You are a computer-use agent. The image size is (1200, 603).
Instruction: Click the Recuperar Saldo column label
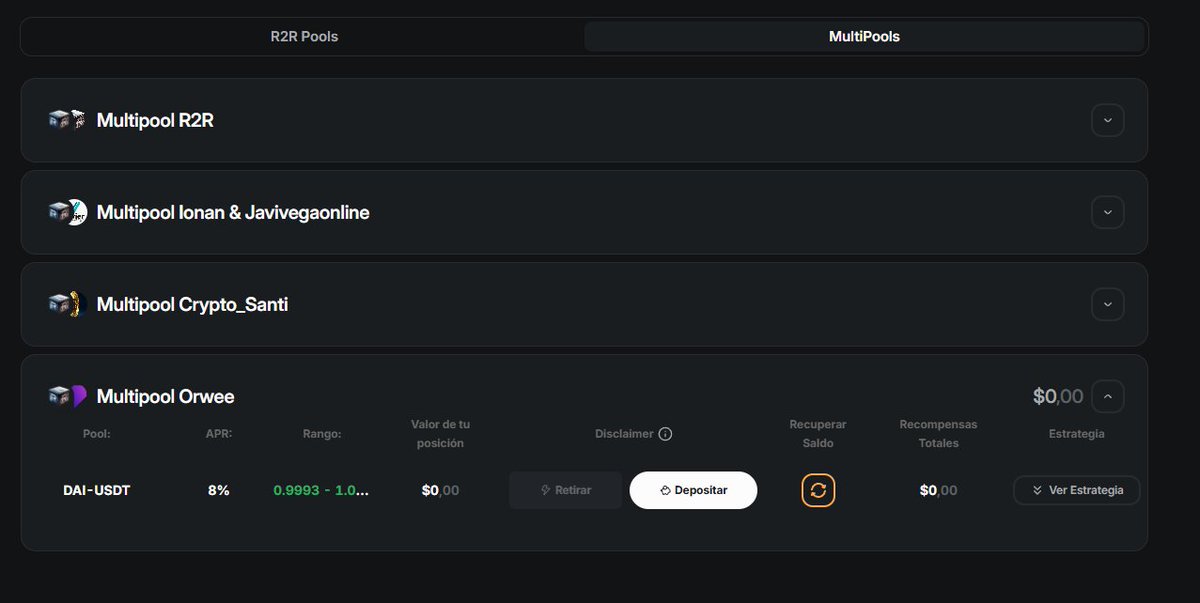click(x=818, y=434)
